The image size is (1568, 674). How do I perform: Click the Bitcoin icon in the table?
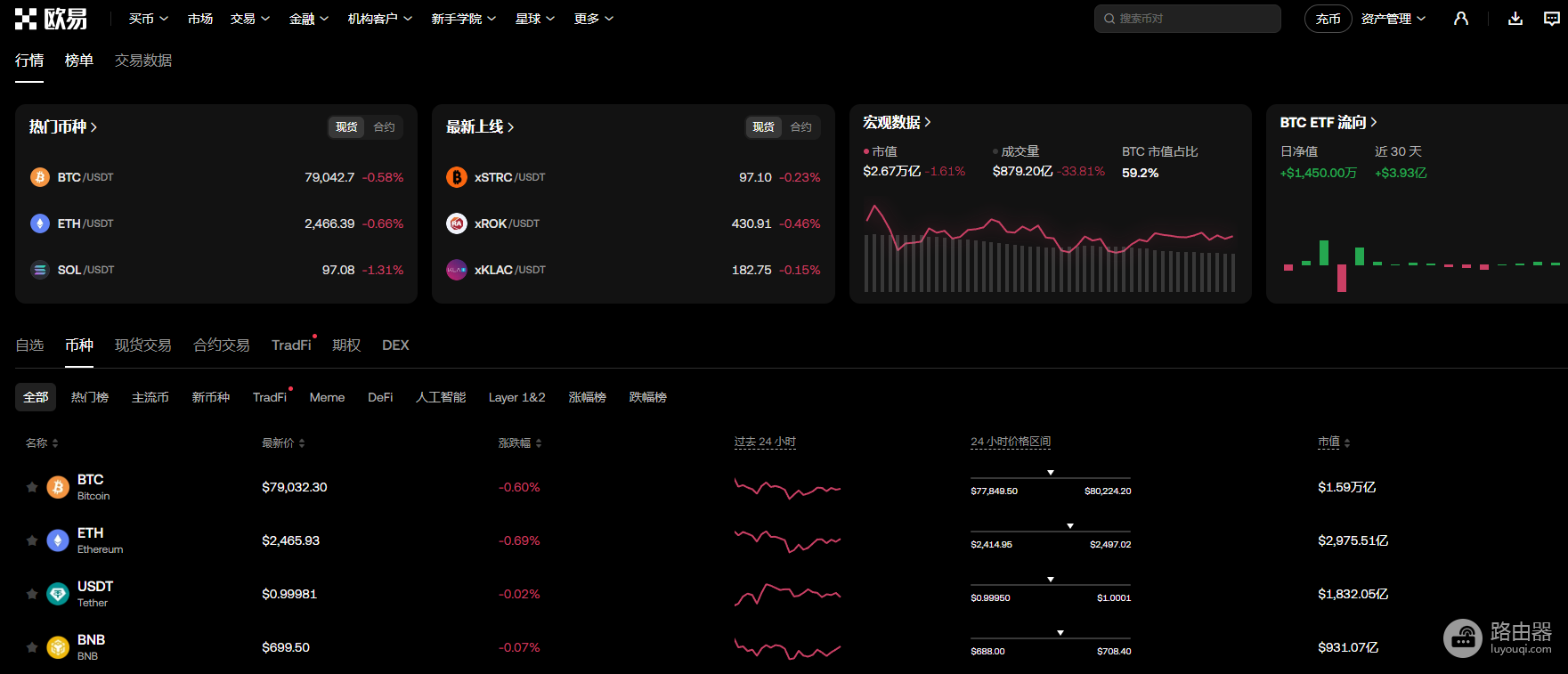point(58,487)
